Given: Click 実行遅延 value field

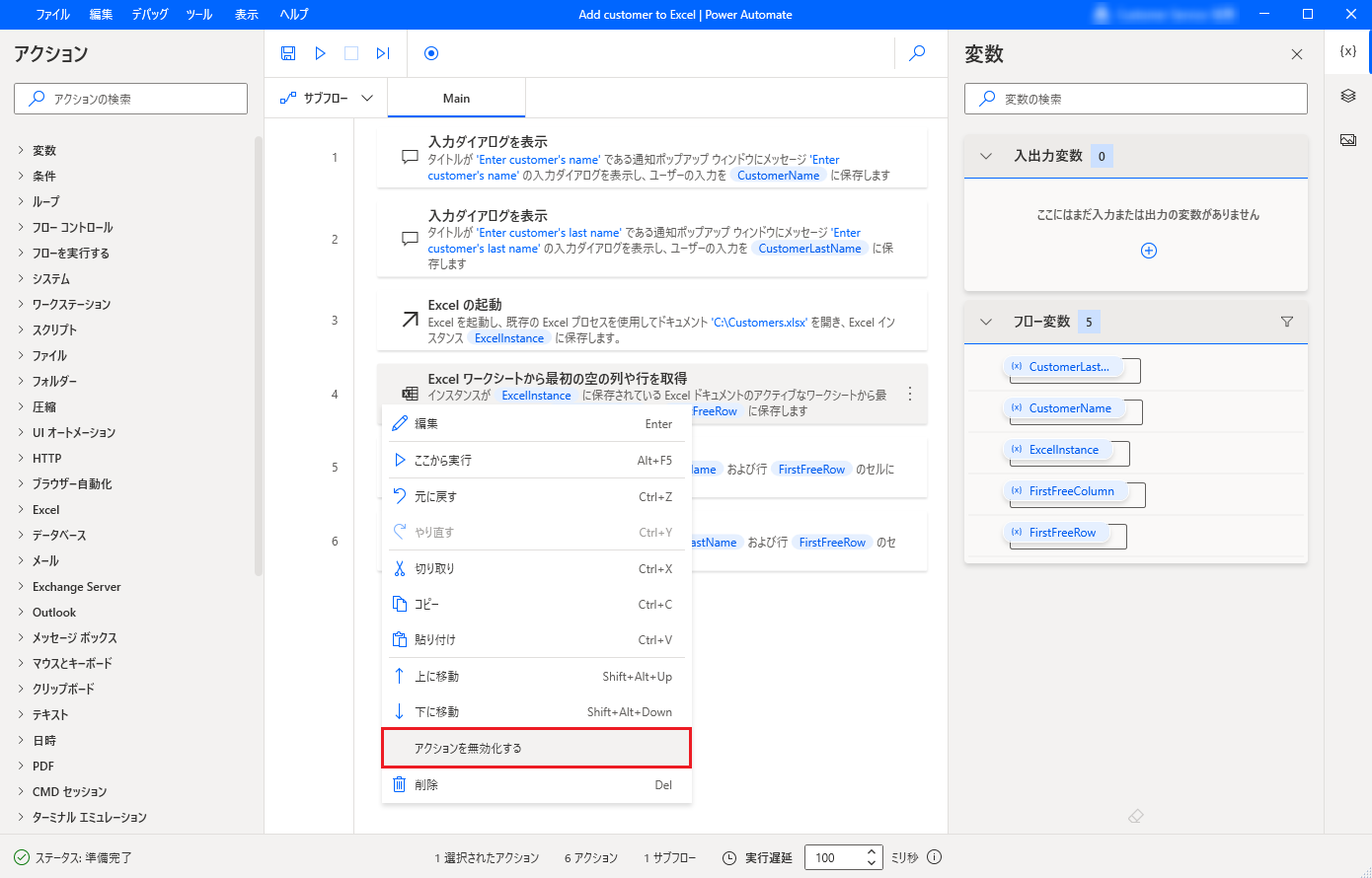Looking at the screenshot, I should (833, 857).
